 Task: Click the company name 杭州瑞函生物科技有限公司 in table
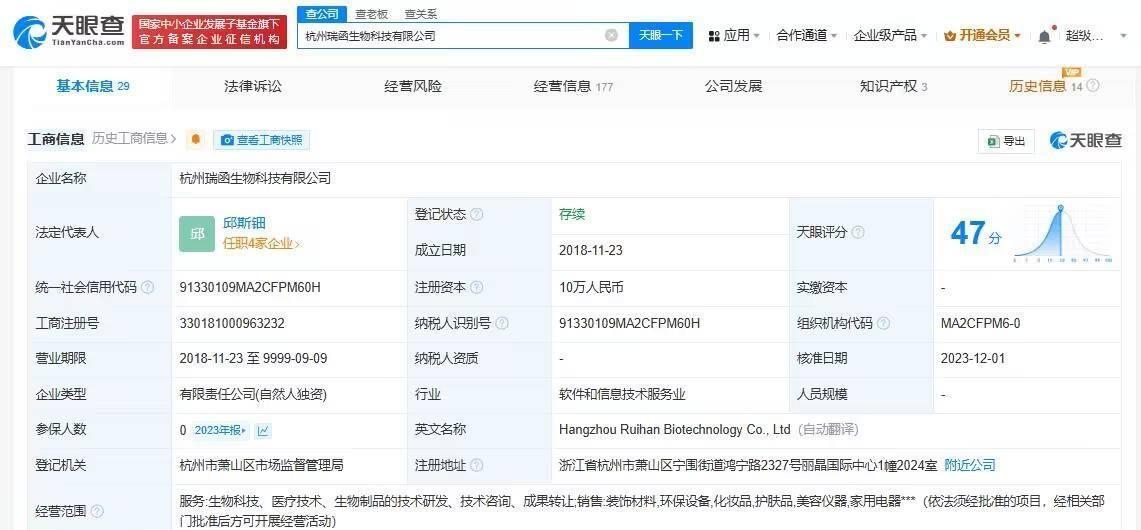(x=255, y=178)
